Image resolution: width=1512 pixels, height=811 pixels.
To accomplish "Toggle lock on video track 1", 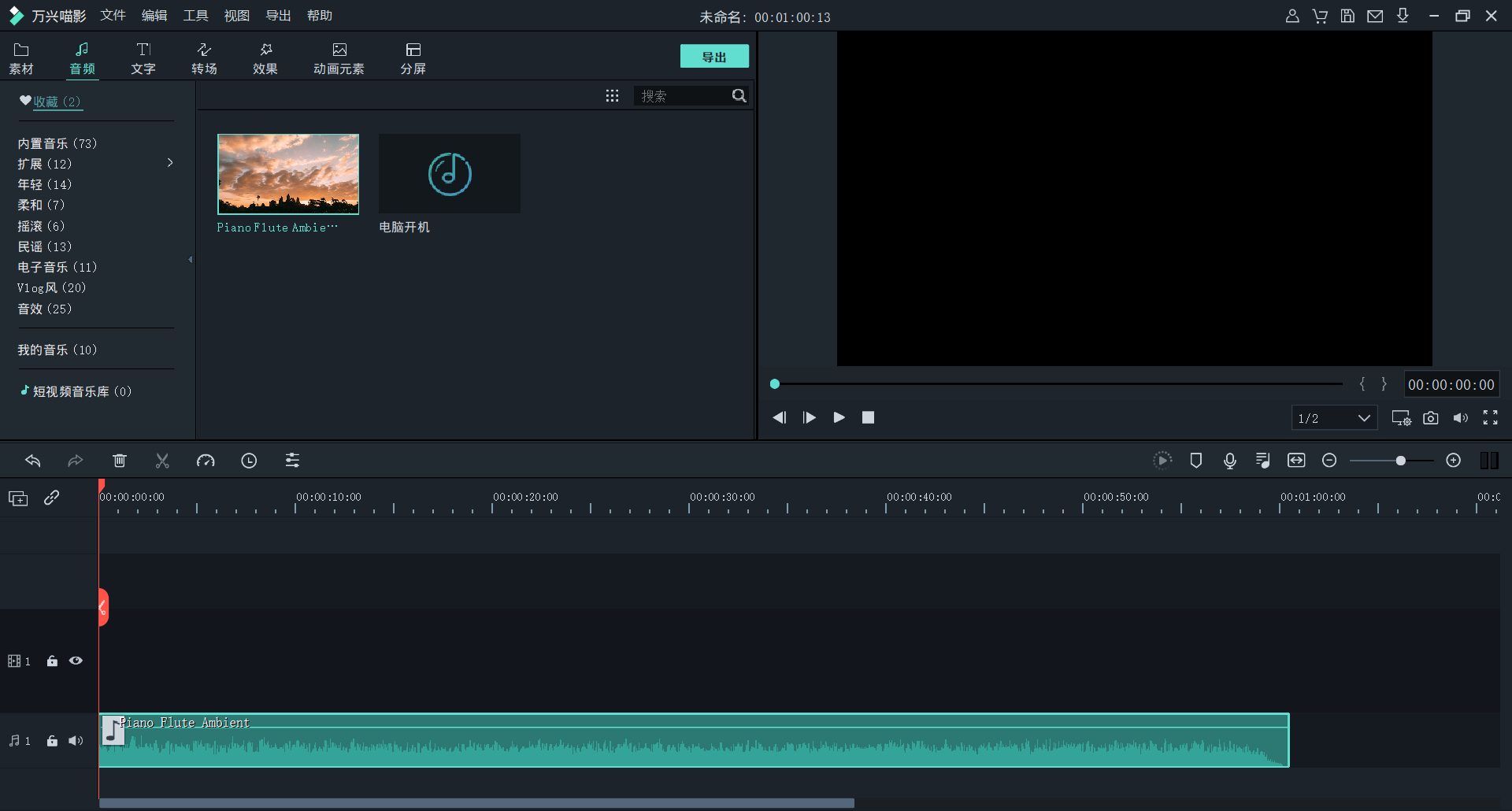I will (x=52, y=661).
